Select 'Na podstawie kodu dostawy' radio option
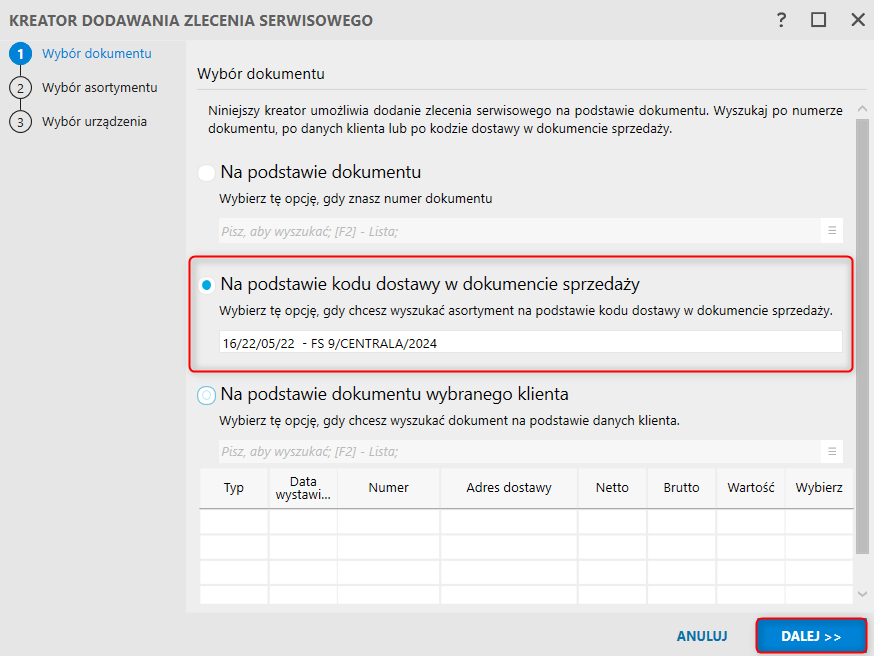Screen dimensions: 874x656 (207, 285)
